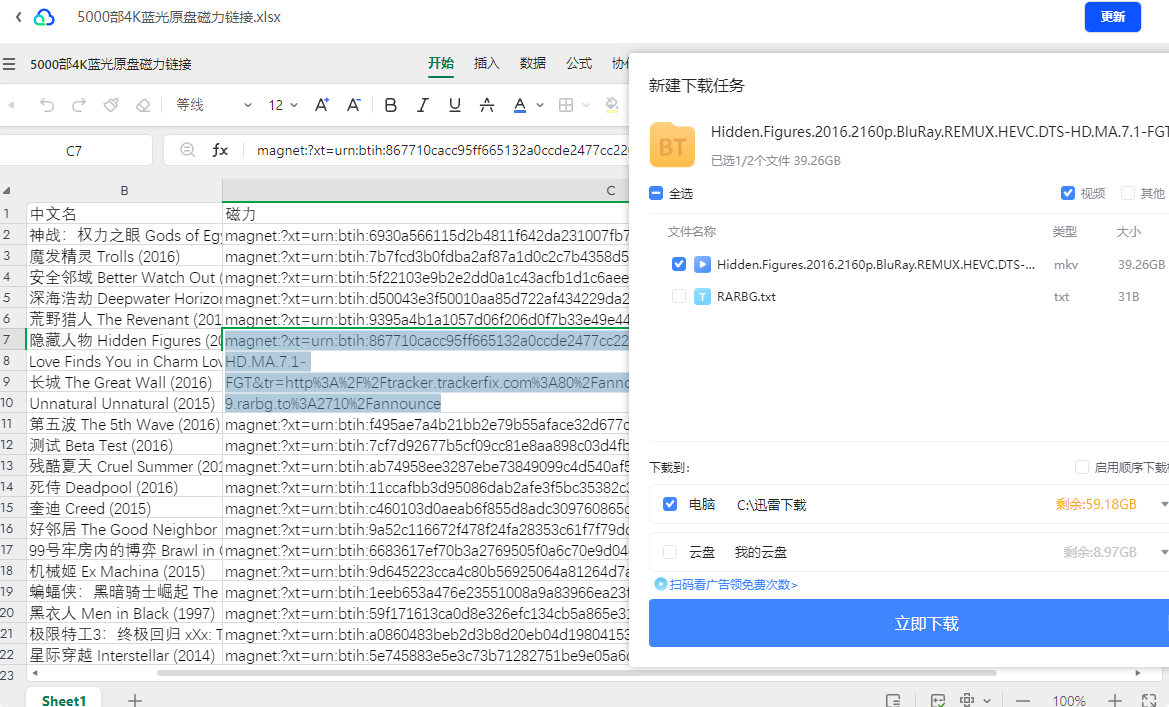Click the 大小 column header in file list

1129,232
